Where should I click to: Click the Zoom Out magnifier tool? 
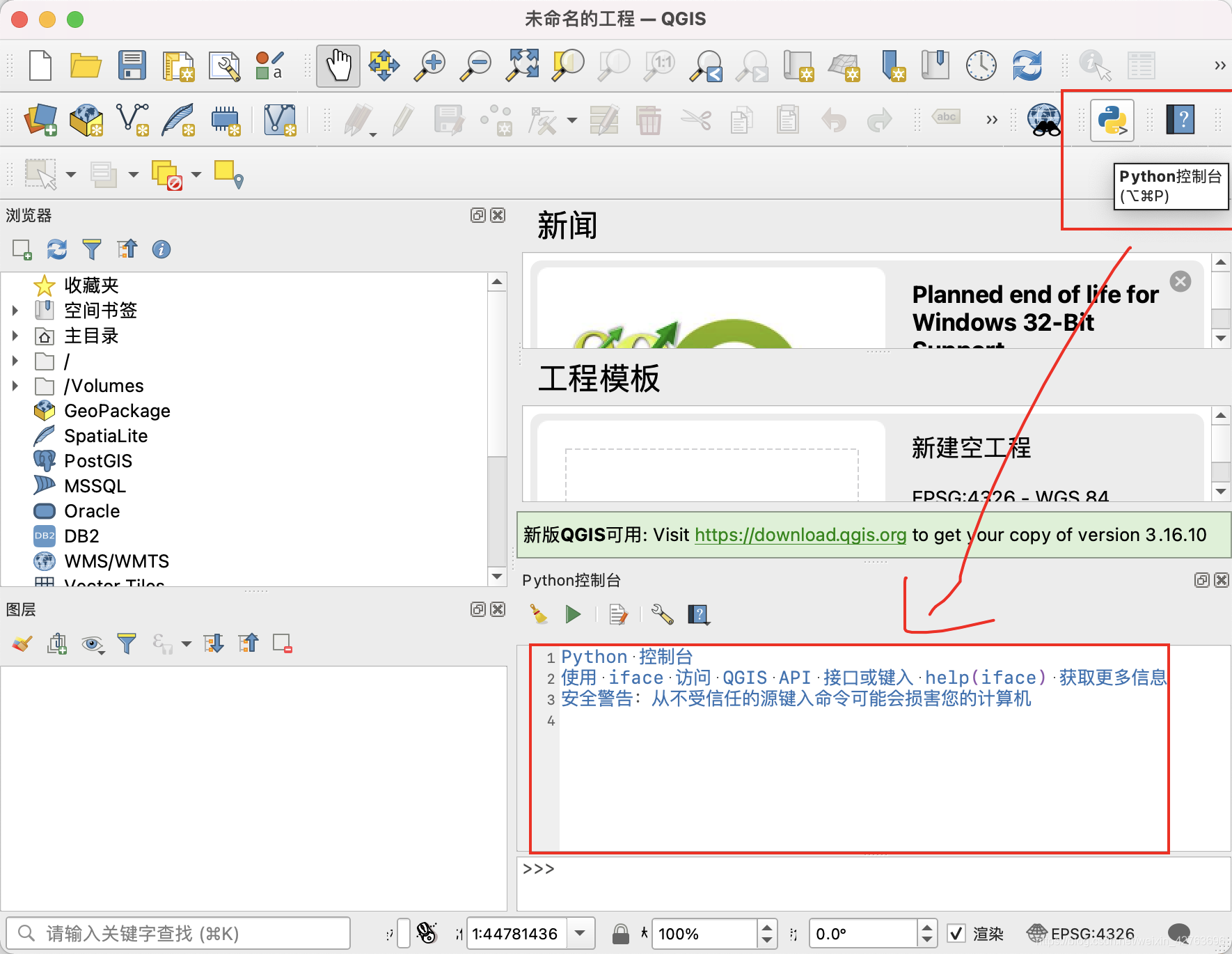point(476,65)
